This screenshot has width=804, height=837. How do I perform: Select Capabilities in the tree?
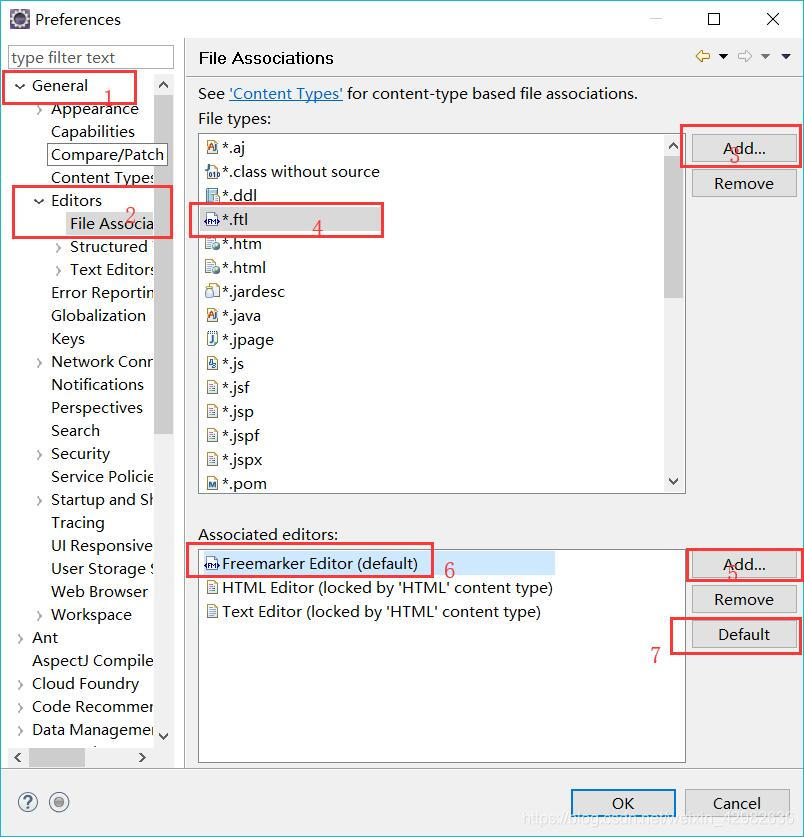click(x=93, y=131)
